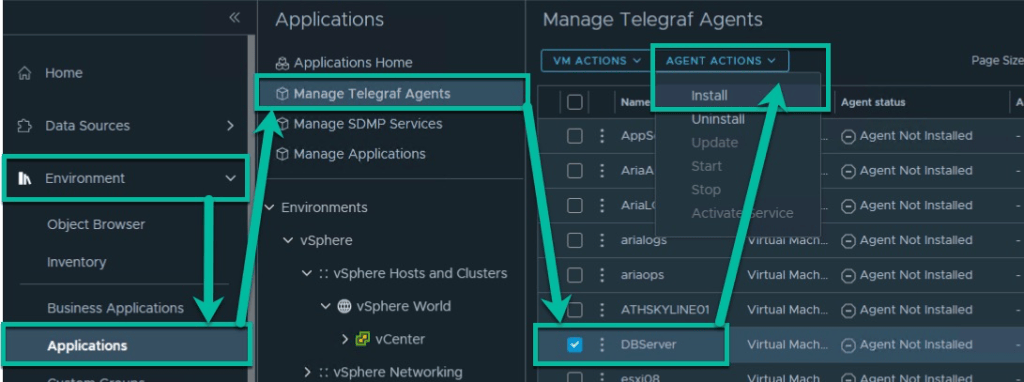This screenshot has height=382, width=1024.
Task: Open the VM Actions dropdown
Action: pyautogui.click(x=597, y=61)
